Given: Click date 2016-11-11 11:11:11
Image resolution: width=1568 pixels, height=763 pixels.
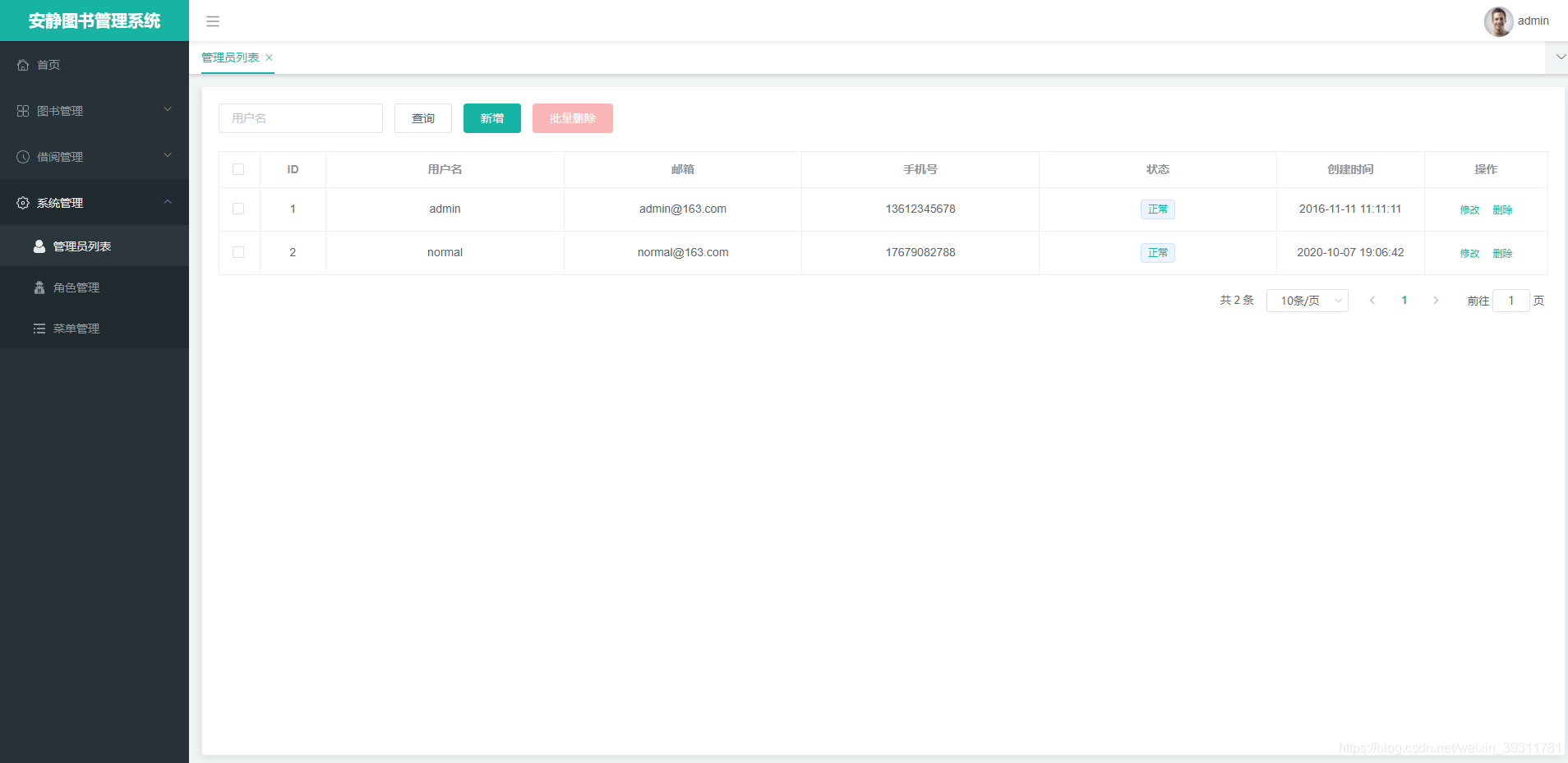Looking at the screenshot, I should click(1350, 209).
